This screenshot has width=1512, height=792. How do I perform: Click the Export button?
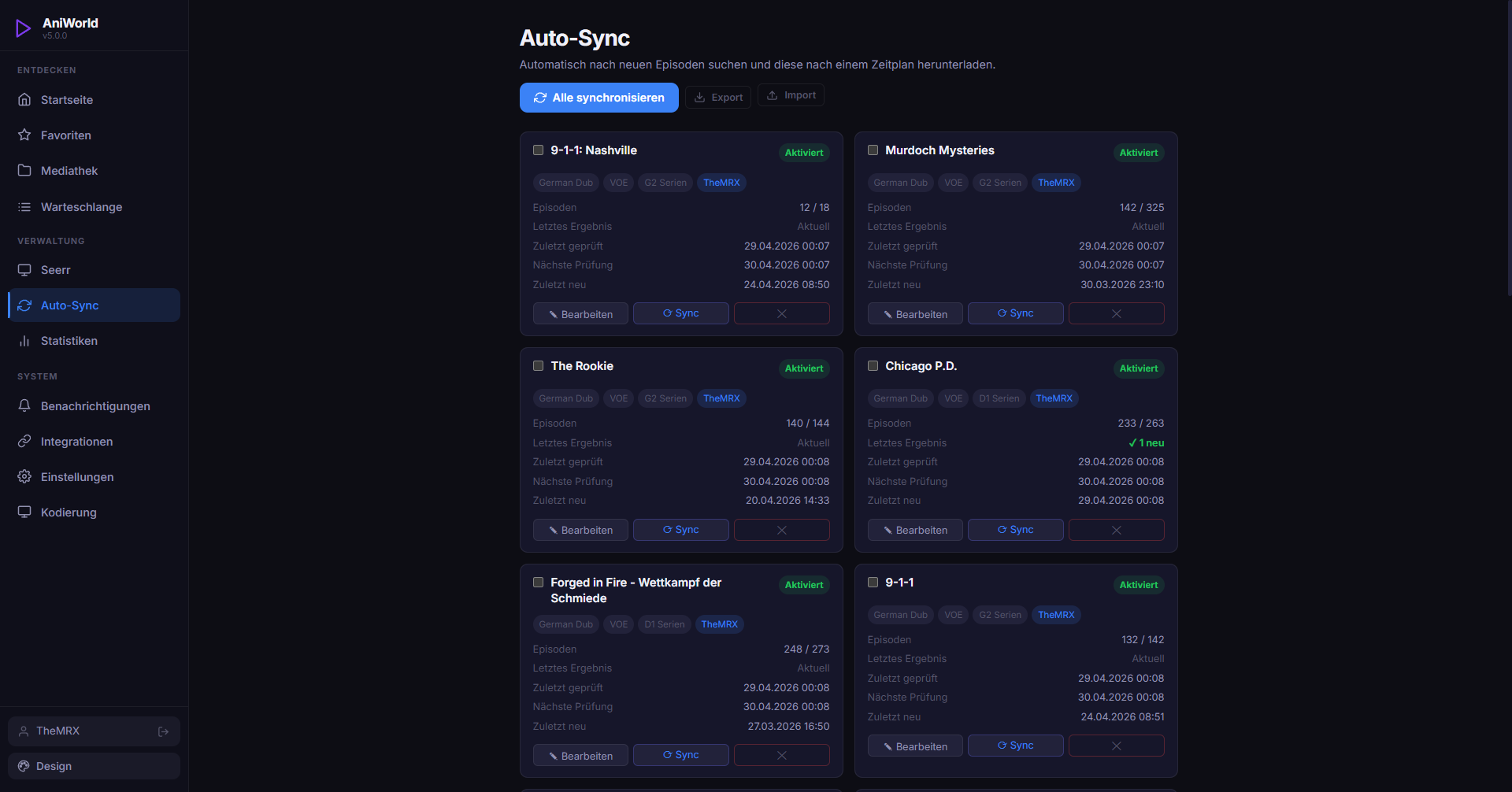[x=718, y=98]
